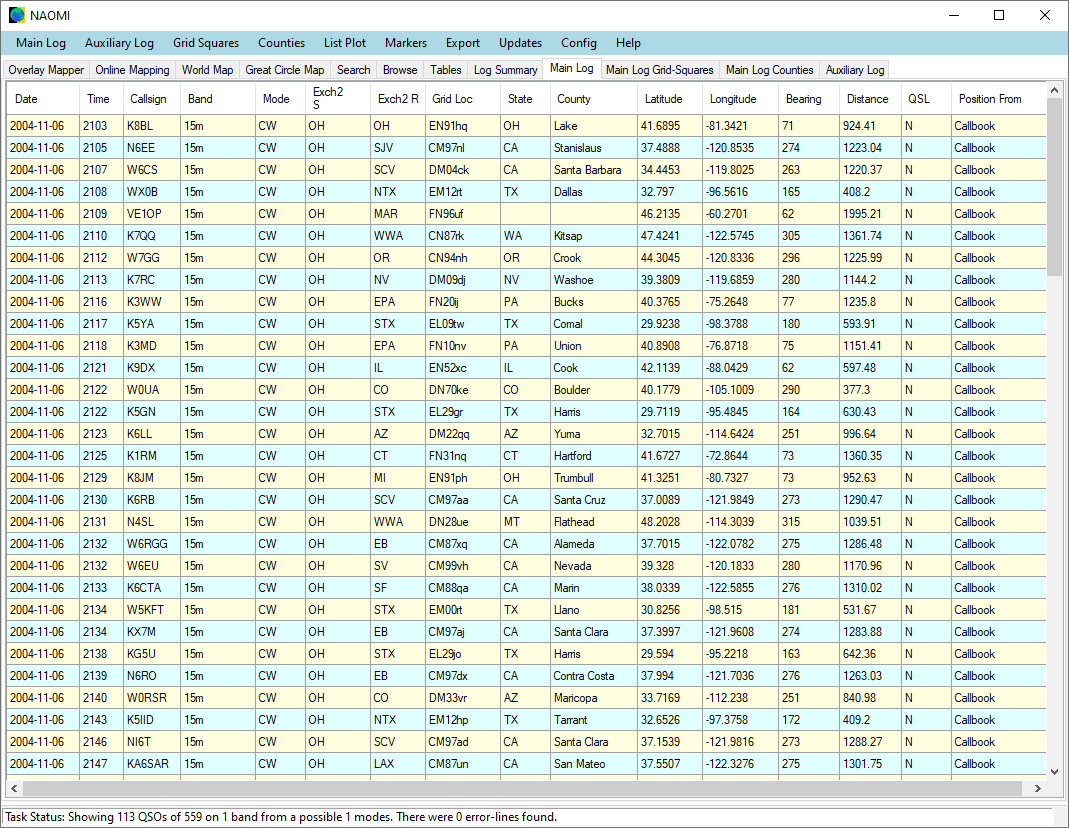Click the Distance column header
1069x828 pixels.
click(x=871, y=99)
